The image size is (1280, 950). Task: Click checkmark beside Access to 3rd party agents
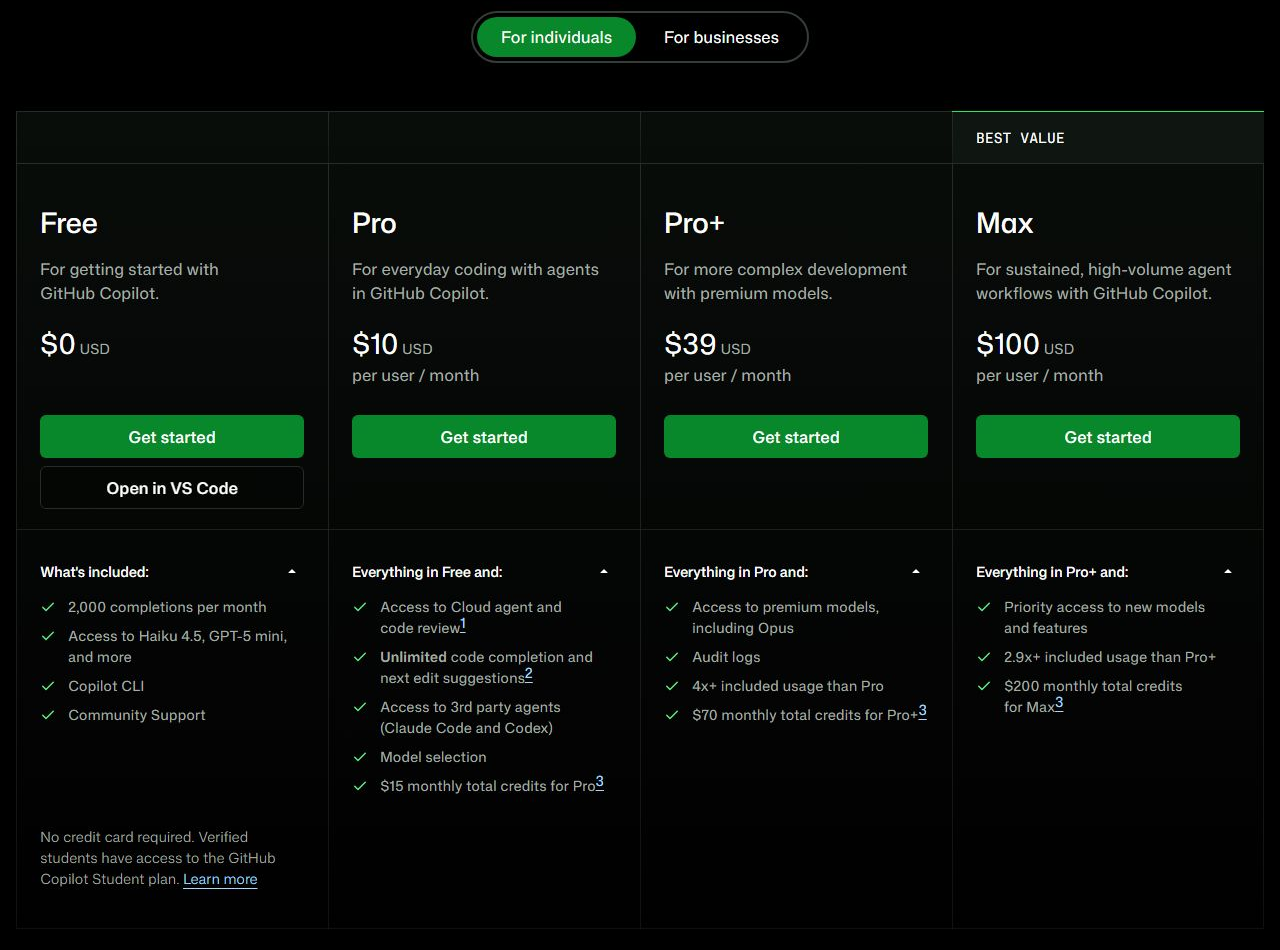click(360, 707)
